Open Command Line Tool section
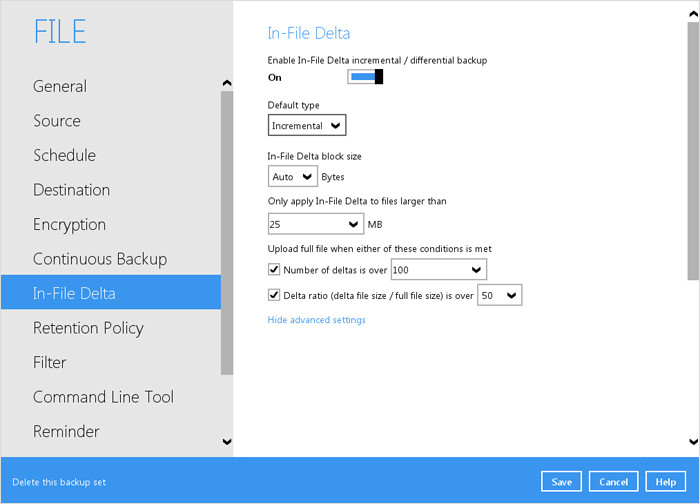 [103, 397]
